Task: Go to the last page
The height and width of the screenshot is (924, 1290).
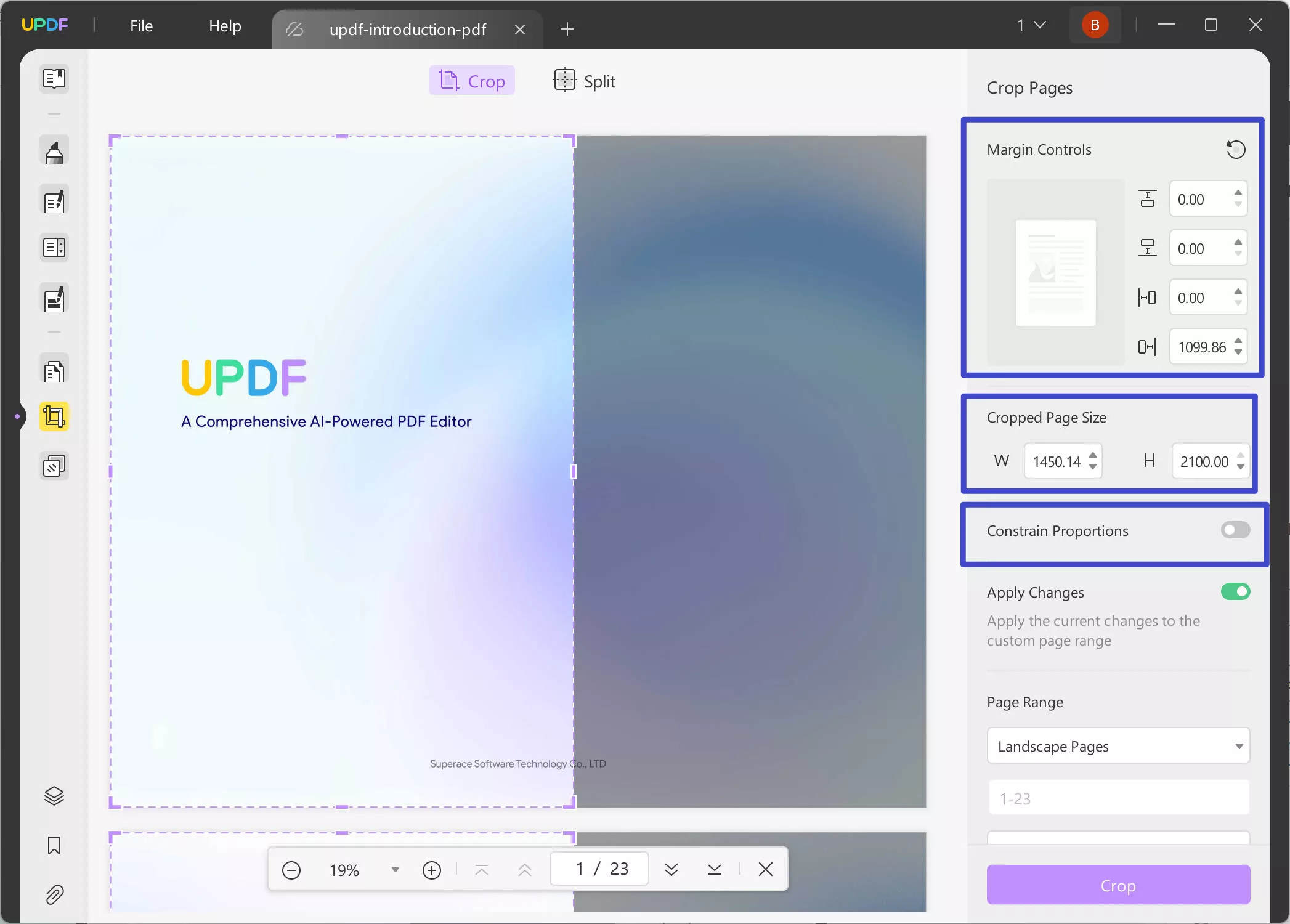Action: click(715, 870)
